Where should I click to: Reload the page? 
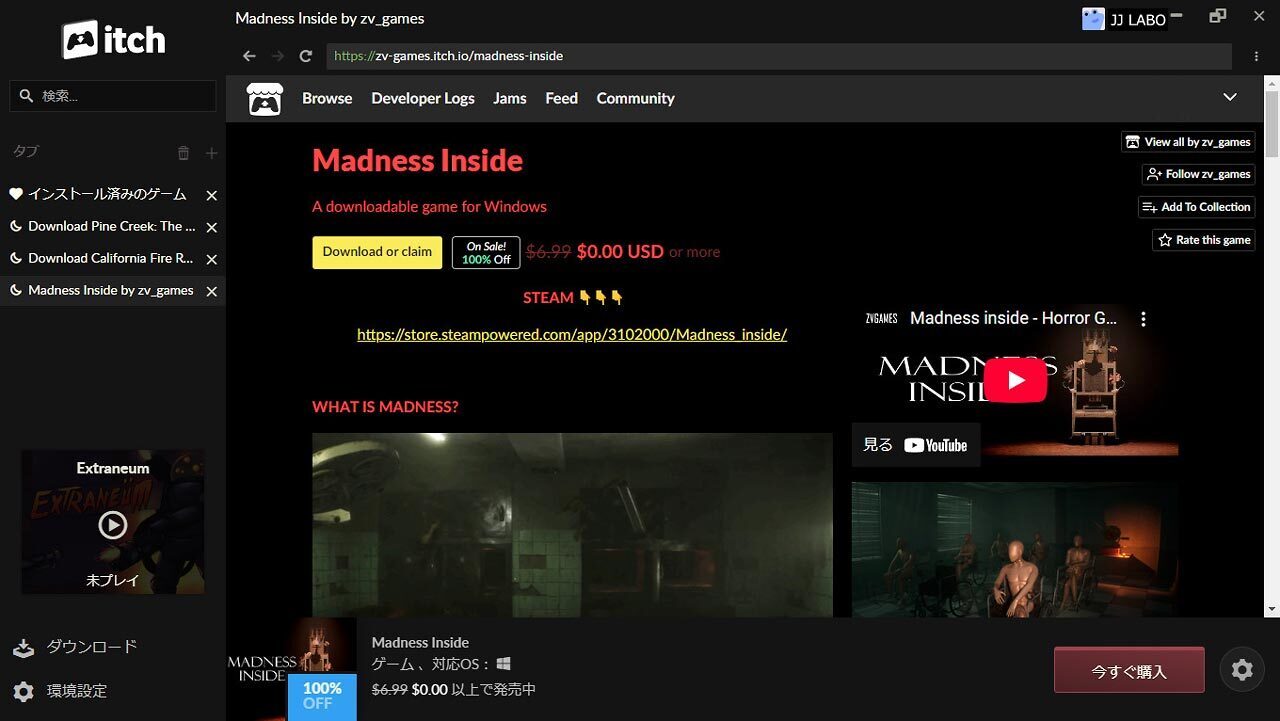click(306, 56)
